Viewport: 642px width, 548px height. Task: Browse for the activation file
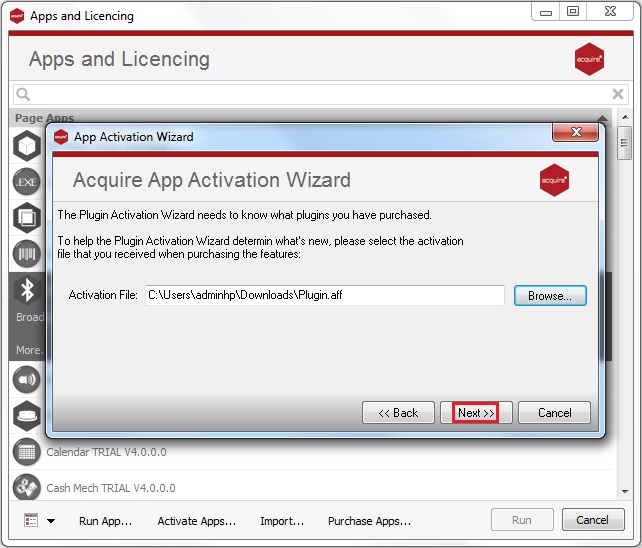[550, 295]
